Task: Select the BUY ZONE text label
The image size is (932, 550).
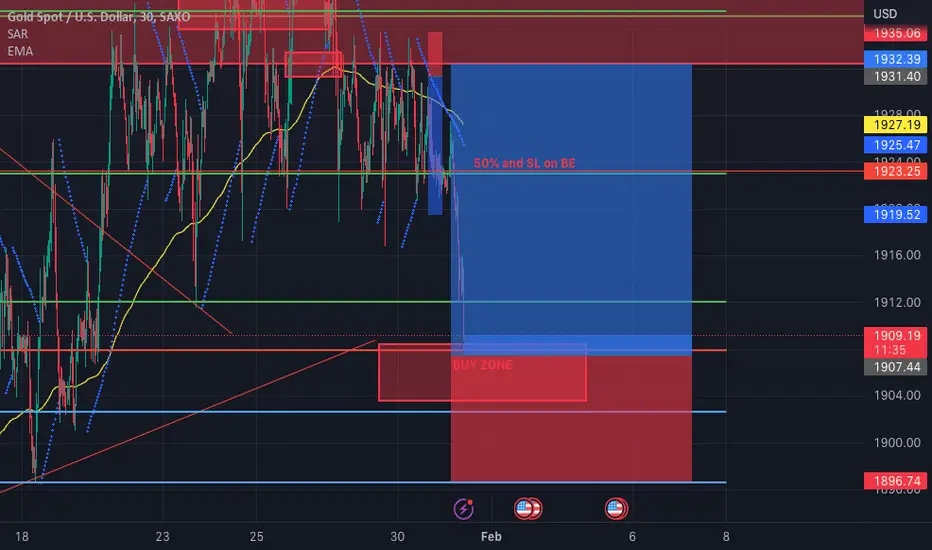Action: 482,365
